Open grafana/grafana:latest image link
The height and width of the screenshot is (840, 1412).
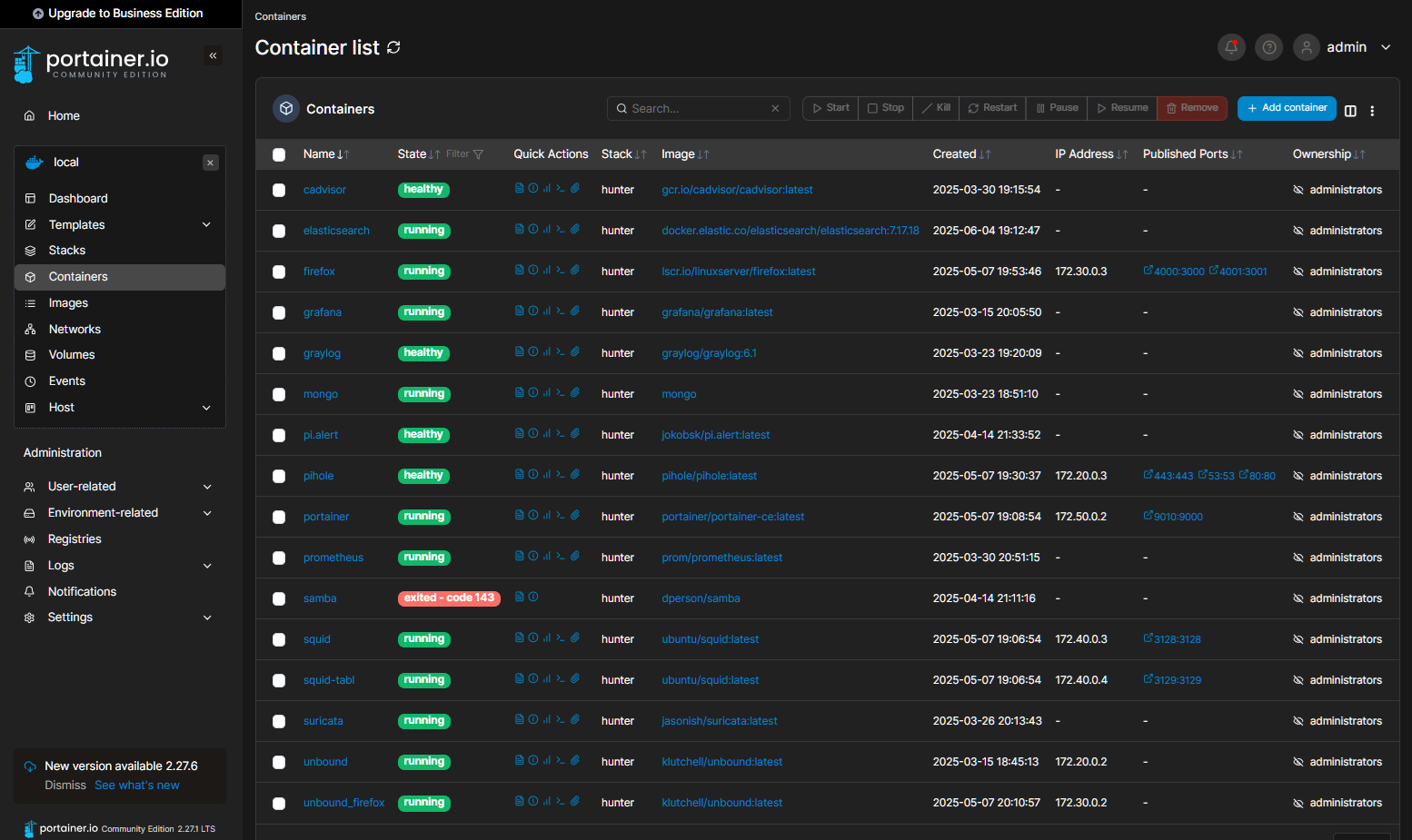(x=717, y=312)
